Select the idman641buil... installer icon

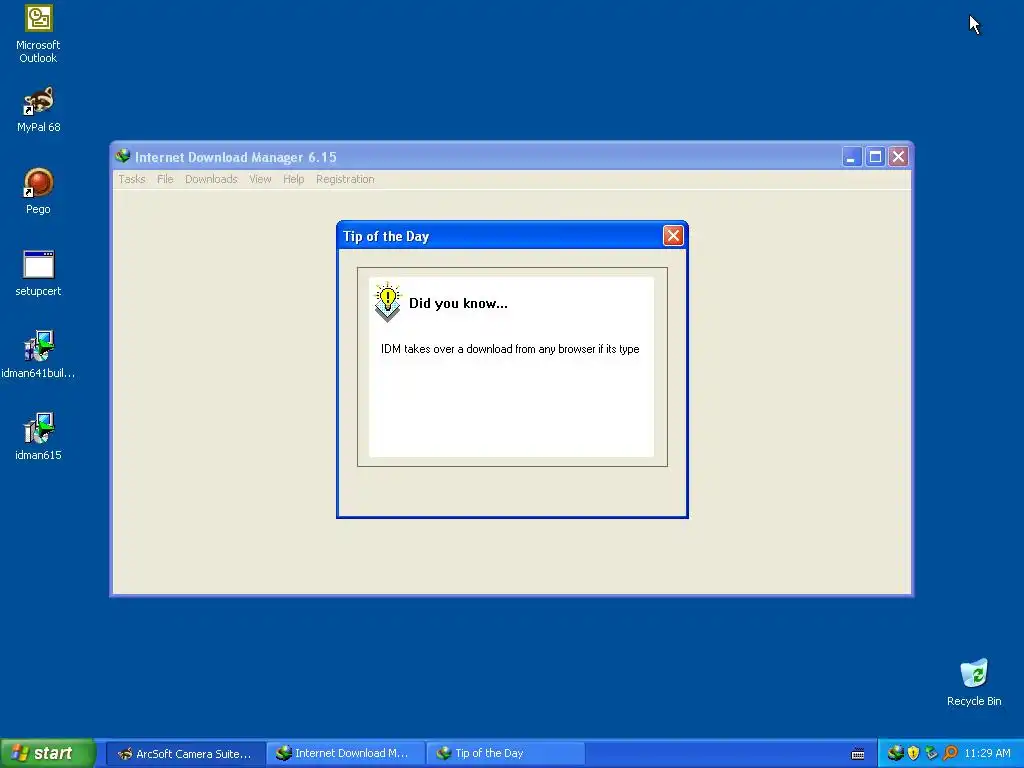(38, 355)
